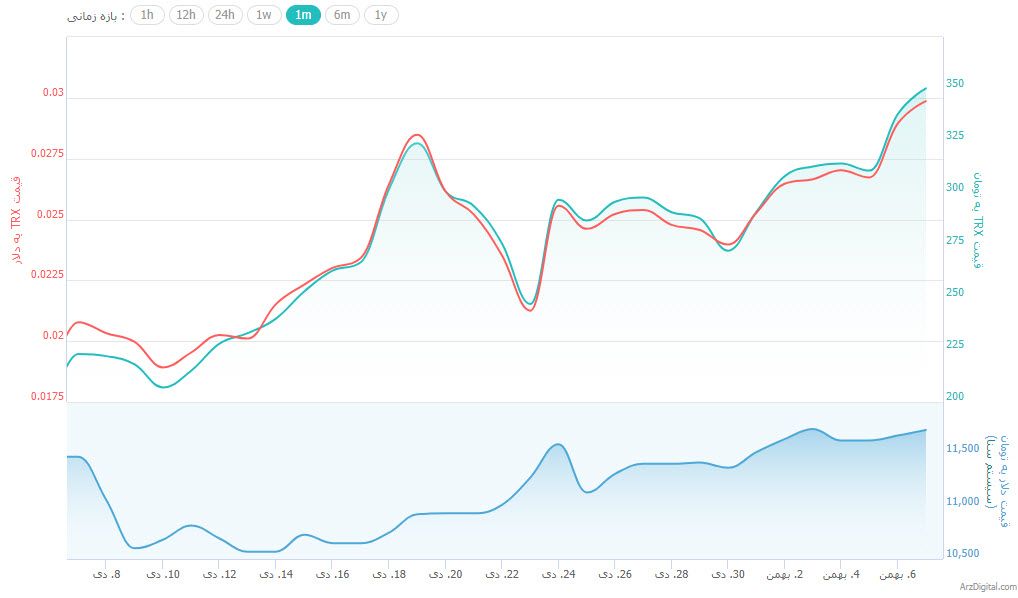The width and height of the screenshot is (1018, 598).
Task: Show the 1y time range chart
Action: tap(380, 15)
